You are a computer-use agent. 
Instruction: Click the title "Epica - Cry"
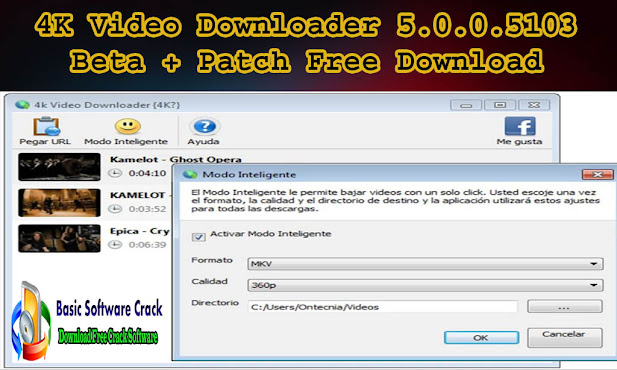pyautogui.click(x=140, y=231)
